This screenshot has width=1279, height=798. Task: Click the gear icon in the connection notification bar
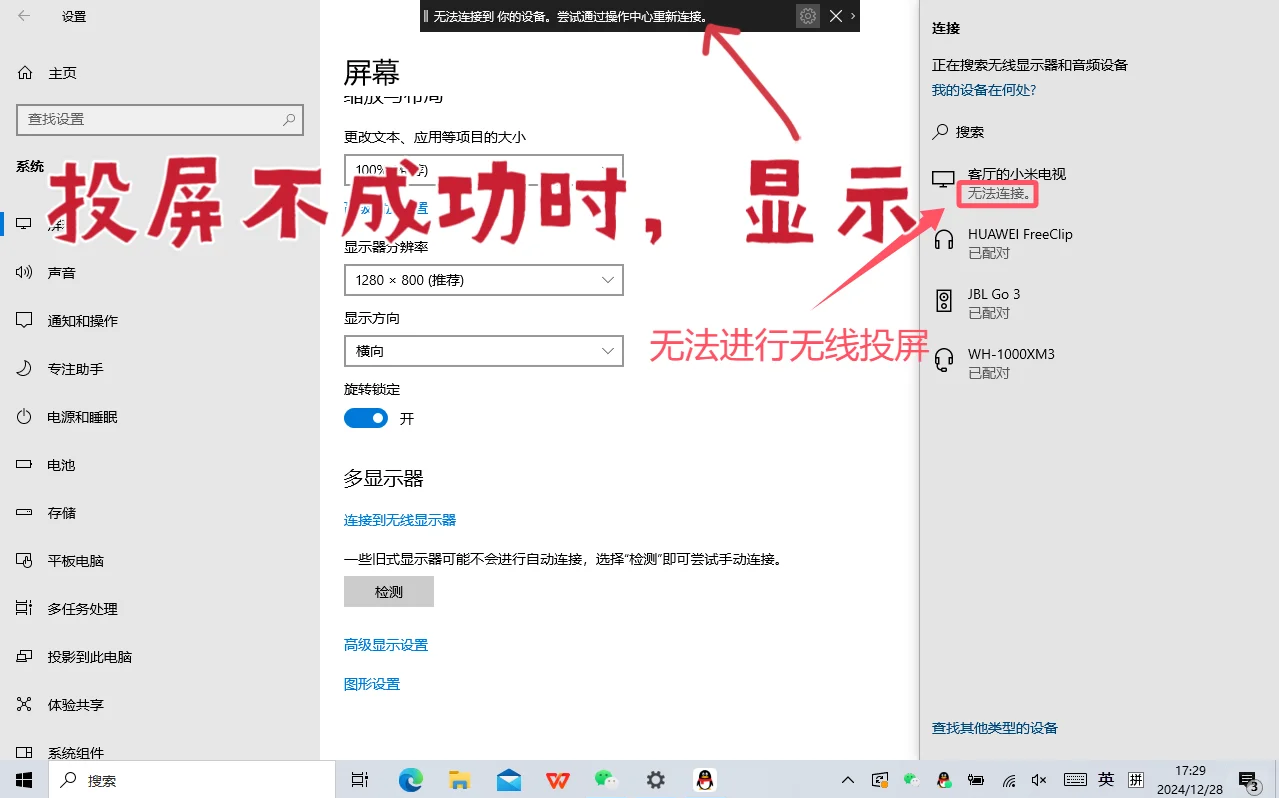point(808,16)
